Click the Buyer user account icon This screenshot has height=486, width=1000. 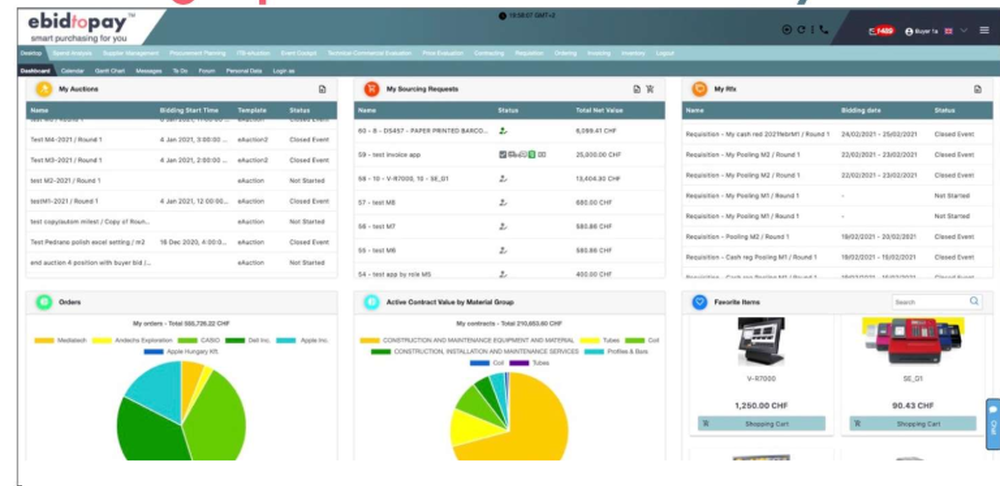pos(909,31)
